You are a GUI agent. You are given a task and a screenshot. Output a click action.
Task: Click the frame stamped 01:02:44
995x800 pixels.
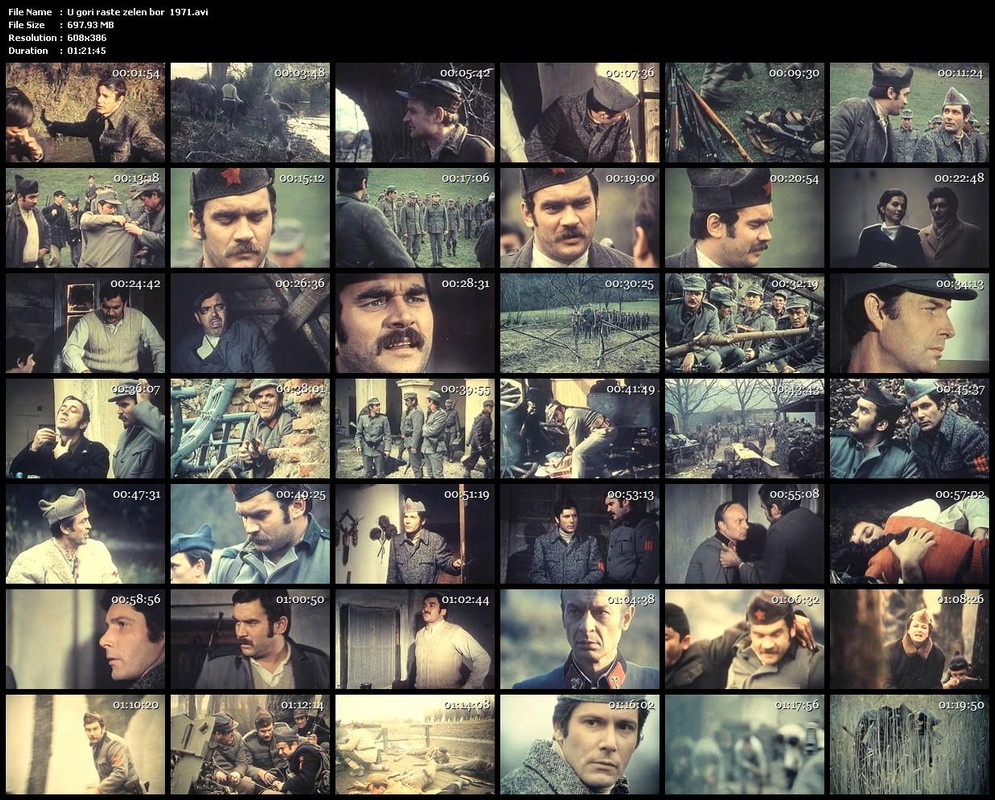(x=415, y=639)
